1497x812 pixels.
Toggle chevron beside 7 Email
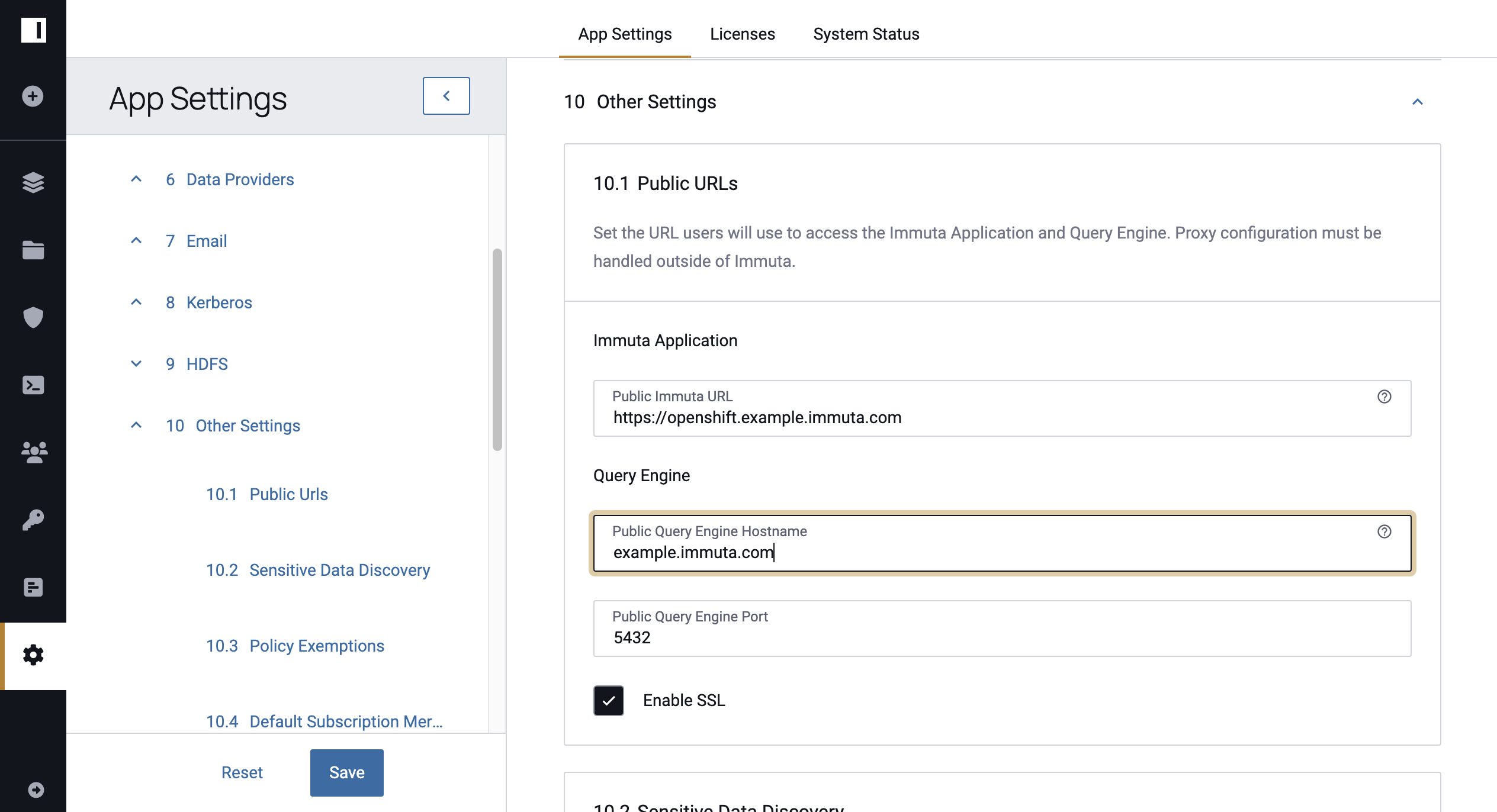pos(136,240)
